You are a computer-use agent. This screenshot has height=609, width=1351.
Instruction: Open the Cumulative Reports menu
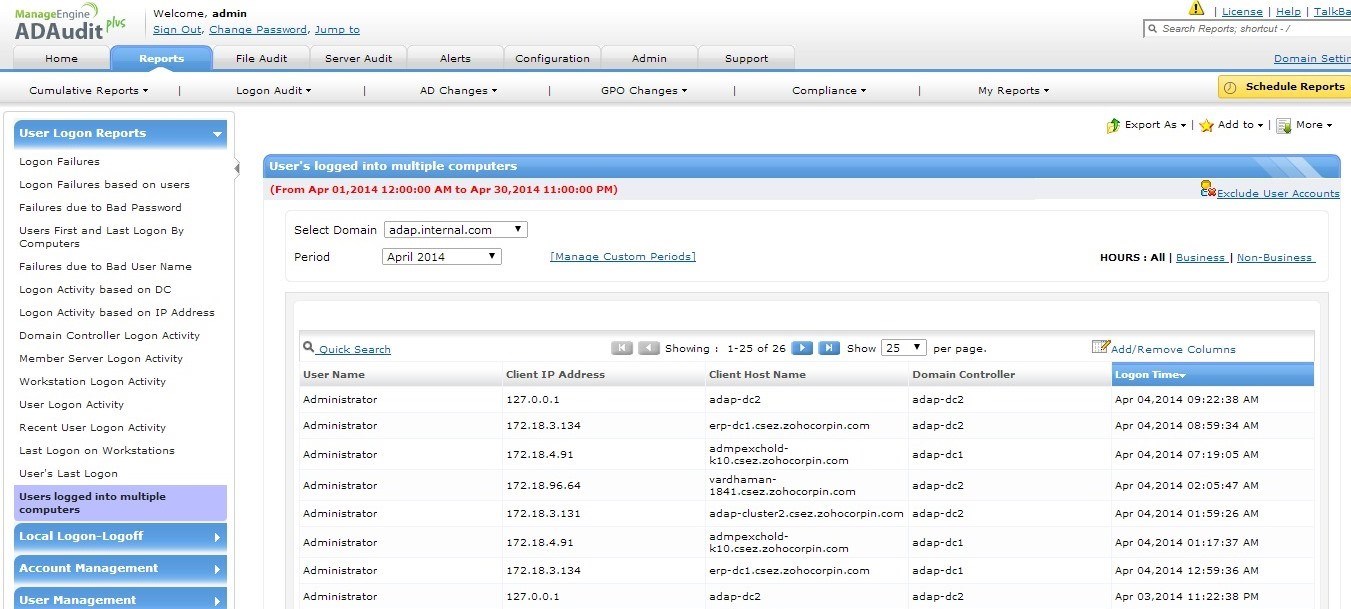click(88, 91)
